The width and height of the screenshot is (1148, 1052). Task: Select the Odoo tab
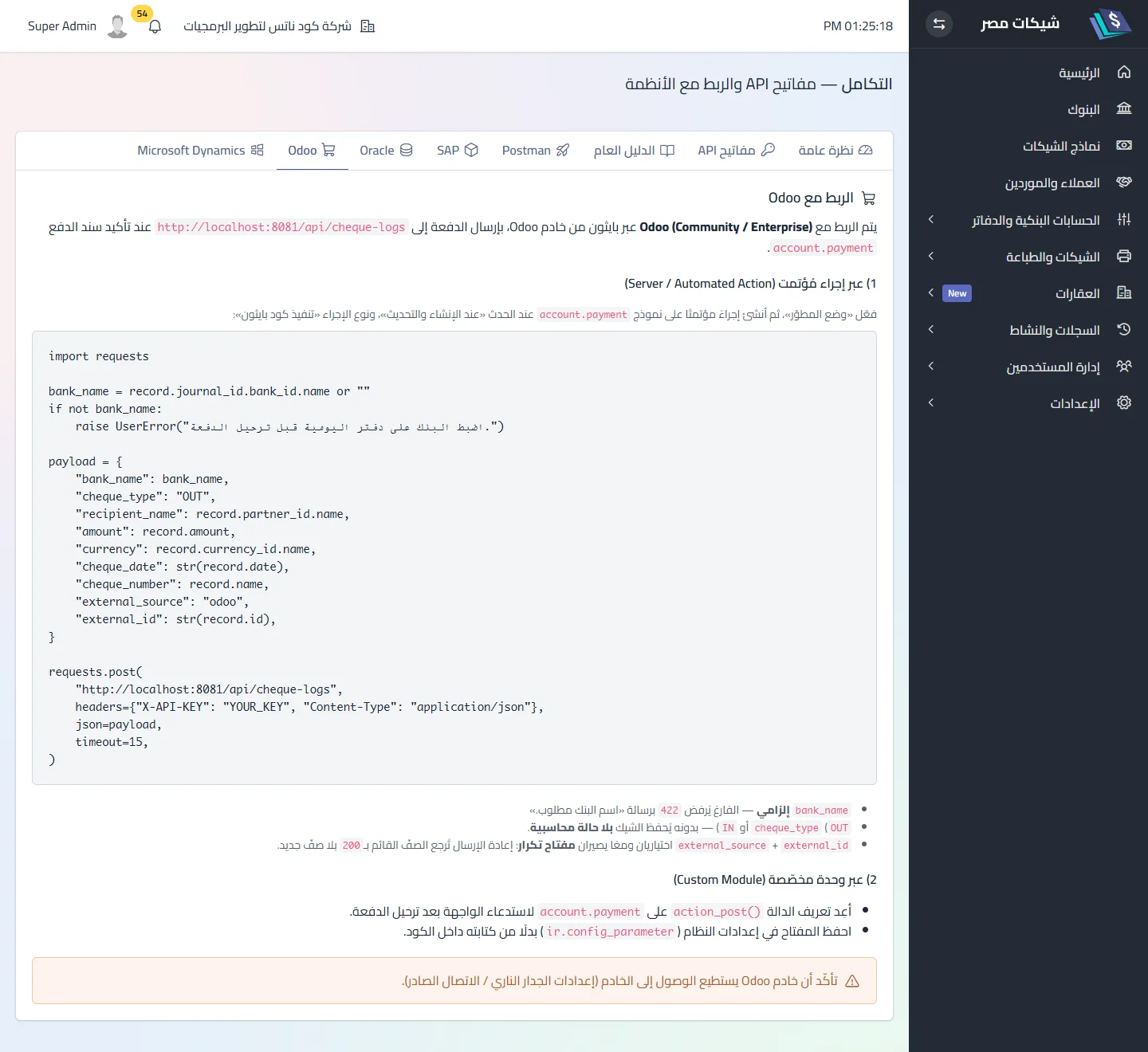[312, 150]
